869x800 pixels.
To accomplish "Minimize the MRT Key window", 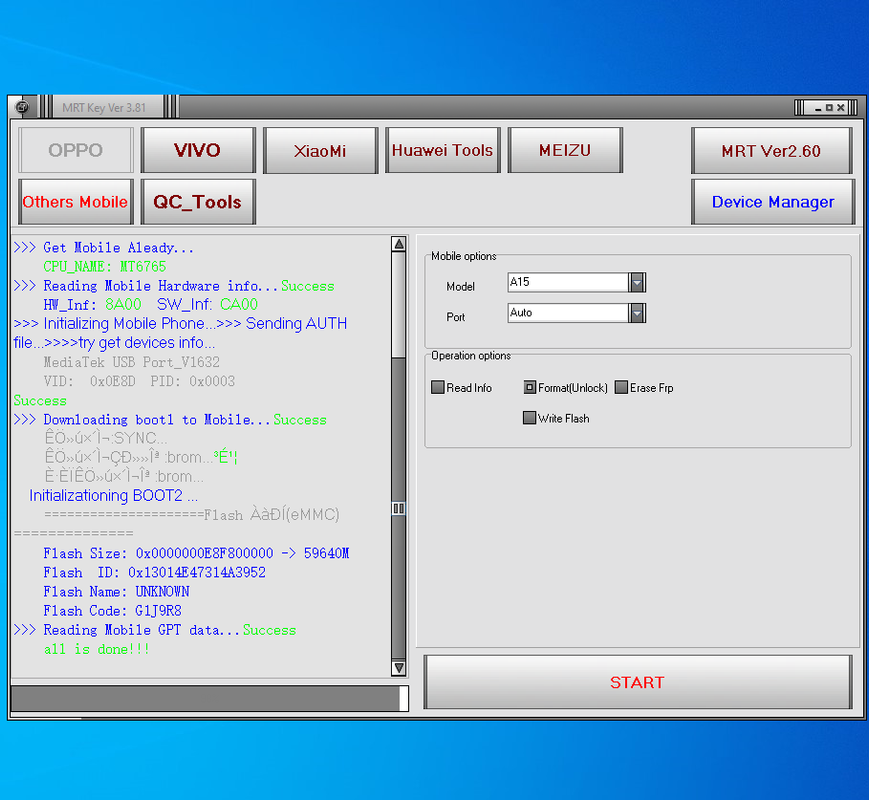I will tap(818, 108).
